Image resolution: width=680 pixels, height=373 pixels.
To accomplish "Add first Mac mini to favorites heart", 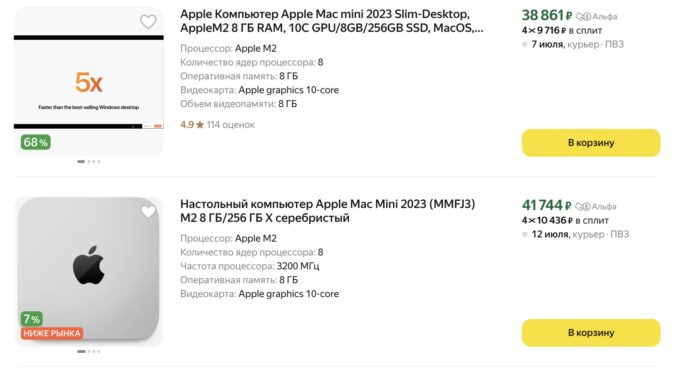I will 148,21.
